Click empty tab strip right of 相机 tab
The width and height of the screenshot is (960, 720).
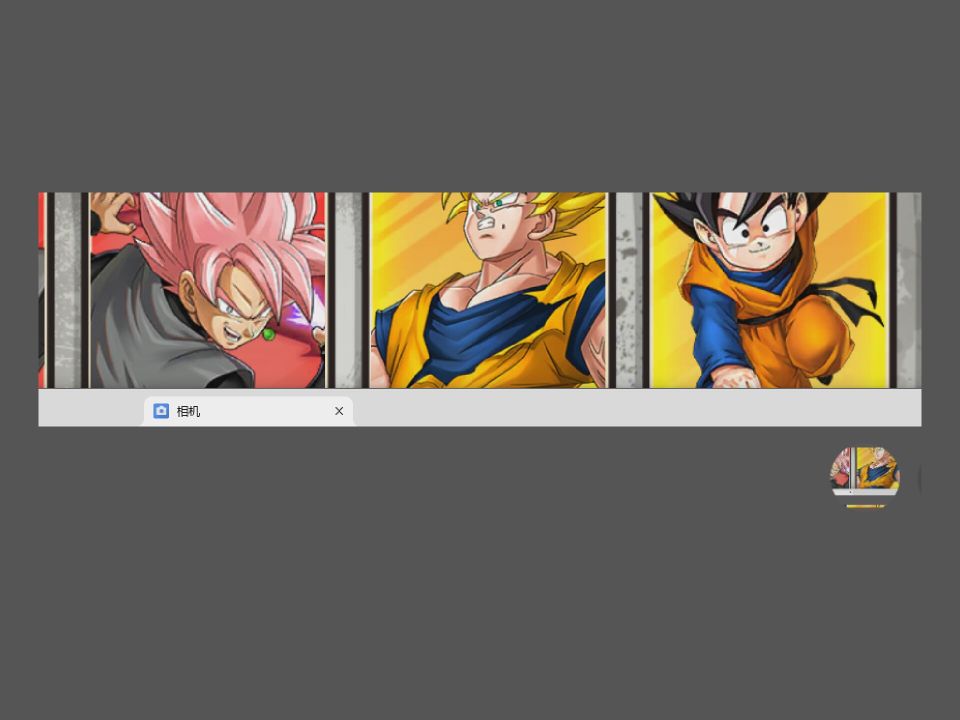pos(630,408)
